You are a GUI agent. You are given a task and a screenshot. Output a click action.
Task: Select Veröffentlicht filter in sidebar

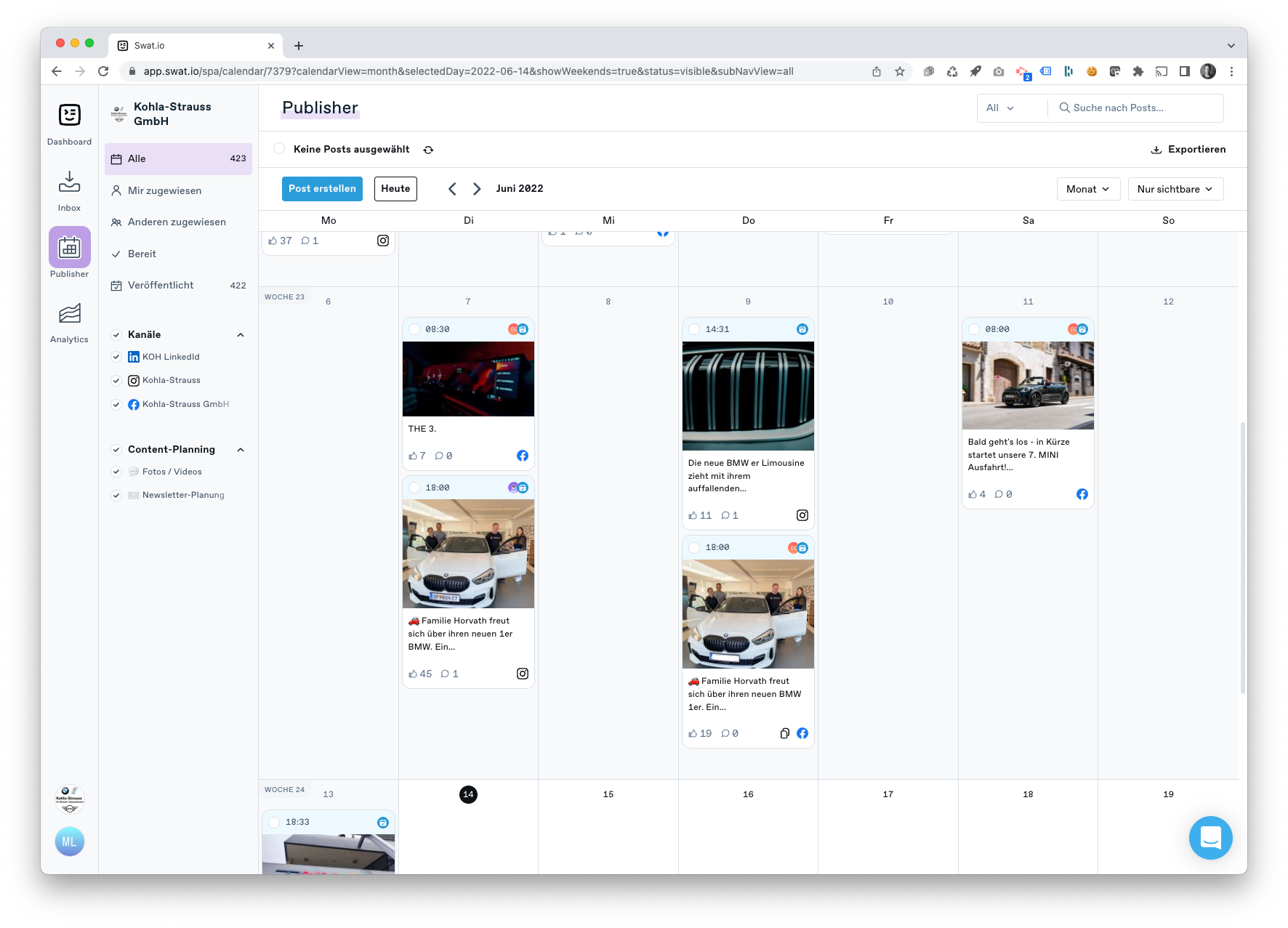(161, 286)
